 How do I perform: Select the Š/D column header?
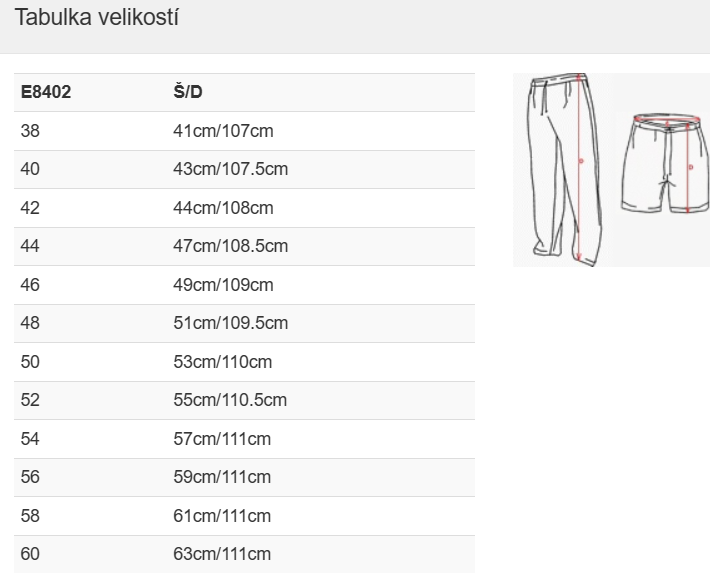(x=187, y=92)
